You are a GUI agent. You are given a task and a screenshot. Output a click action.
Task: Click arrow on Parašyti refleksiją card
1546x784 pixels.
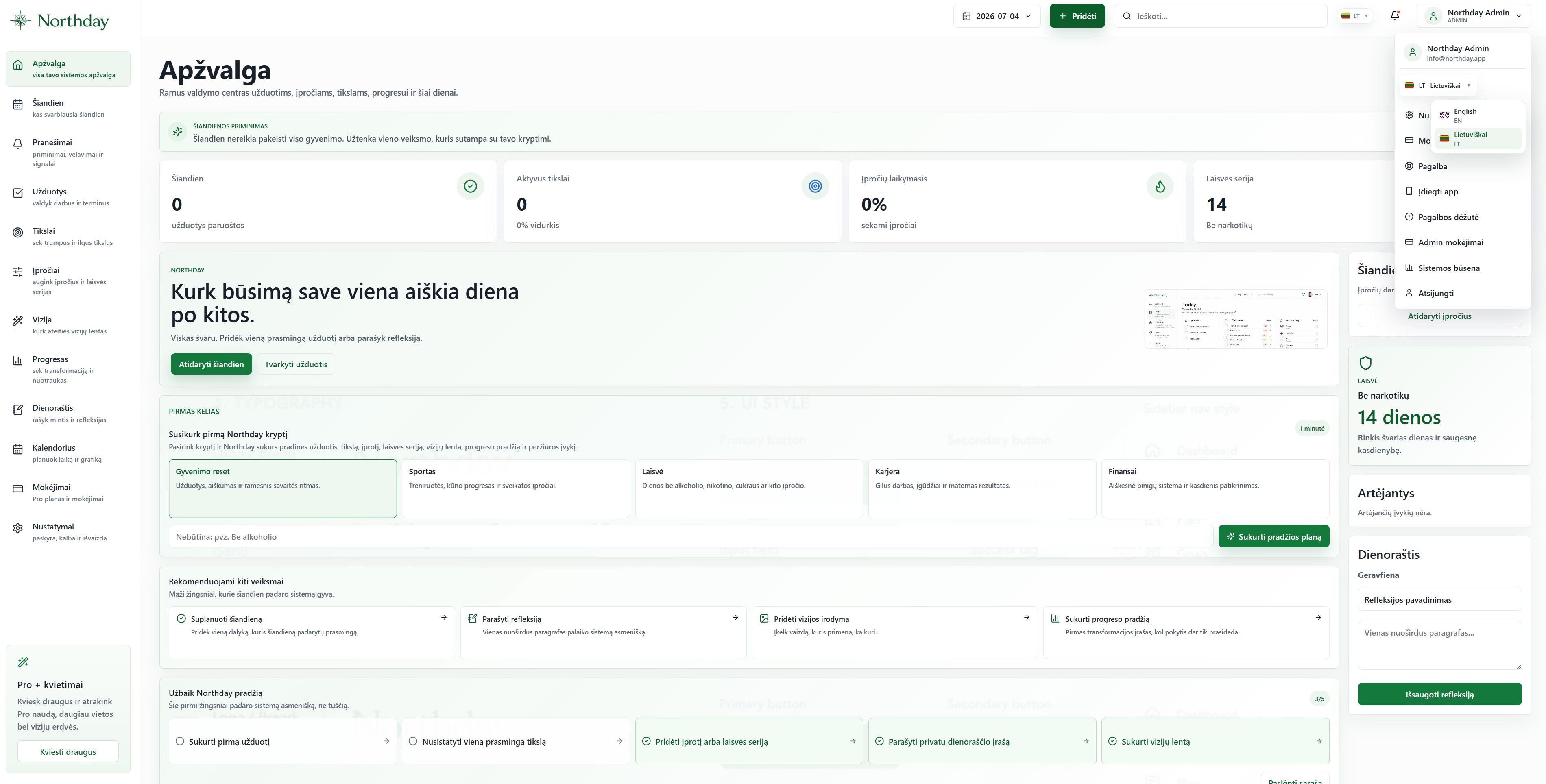point(735,617)
